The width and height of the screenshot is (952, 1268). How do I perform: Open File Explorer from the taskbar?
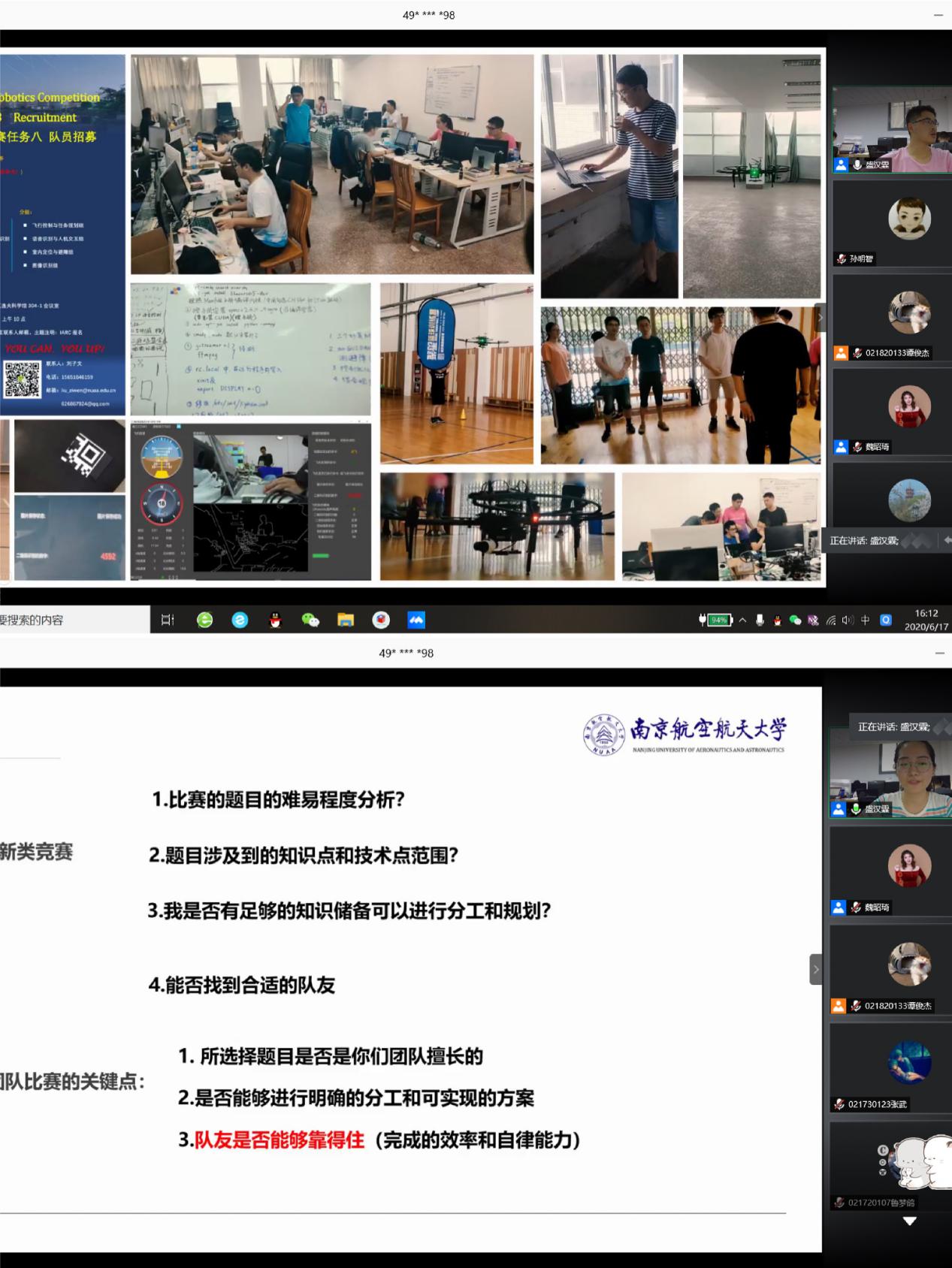point(346,620)
